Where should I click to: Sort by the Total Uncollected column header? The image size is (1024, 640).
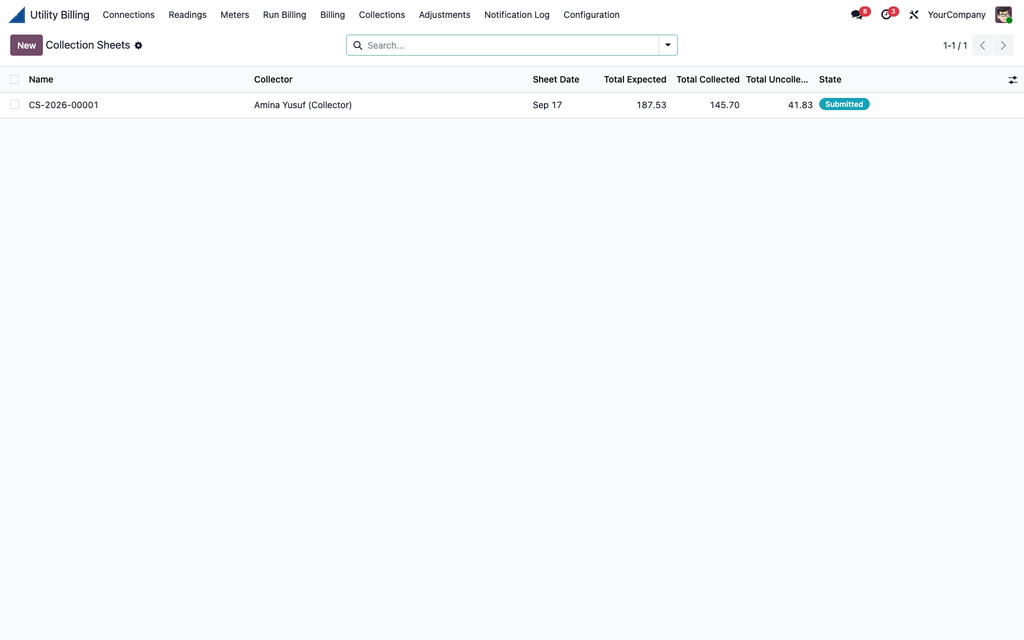point(777,80)
